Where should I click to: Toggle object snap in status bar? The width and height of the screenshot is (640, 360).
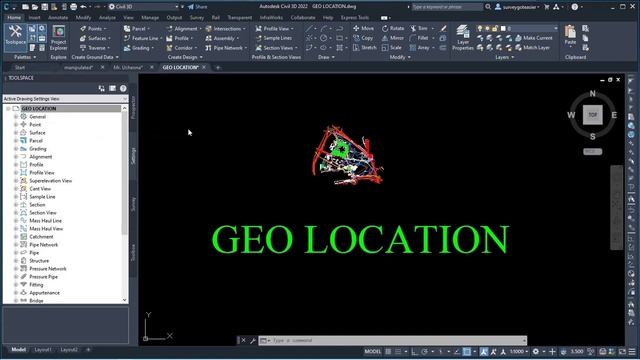tap(467, 351)
